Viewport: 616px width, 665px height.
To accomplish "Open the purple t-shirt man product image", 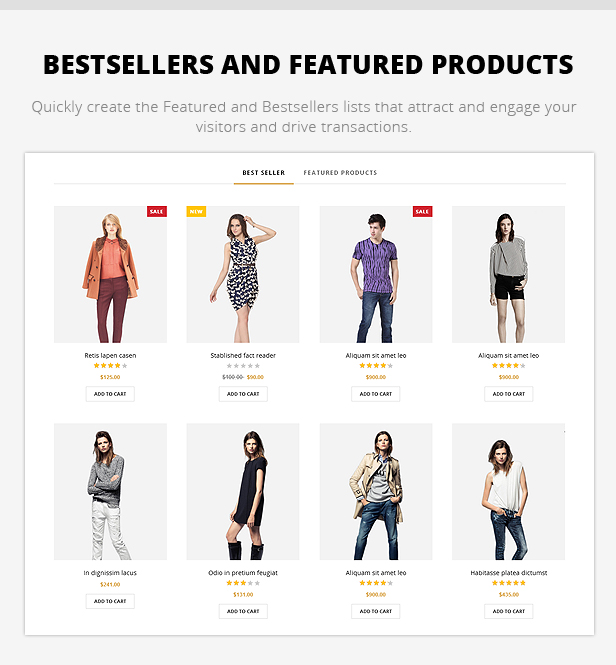I will pyautogui.click(x=376, y=274).
